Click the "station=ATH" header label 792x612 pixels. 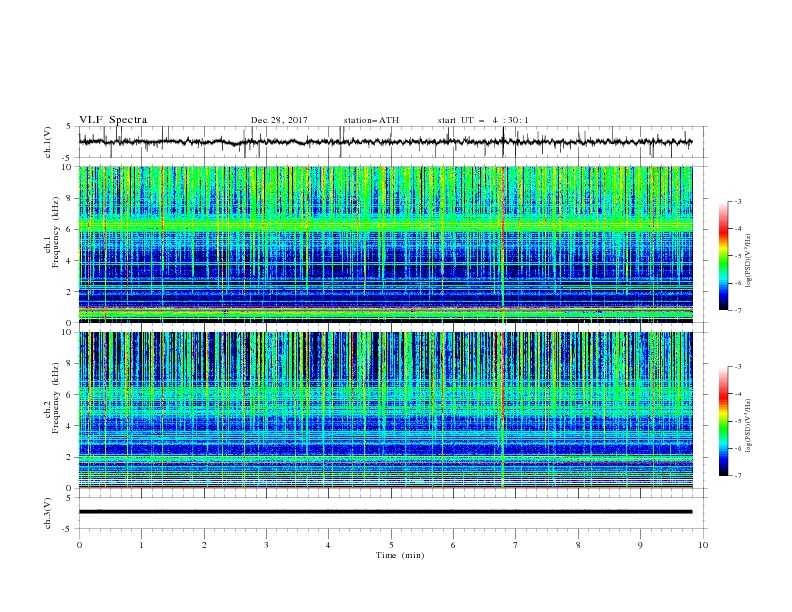tap(371, 120)
